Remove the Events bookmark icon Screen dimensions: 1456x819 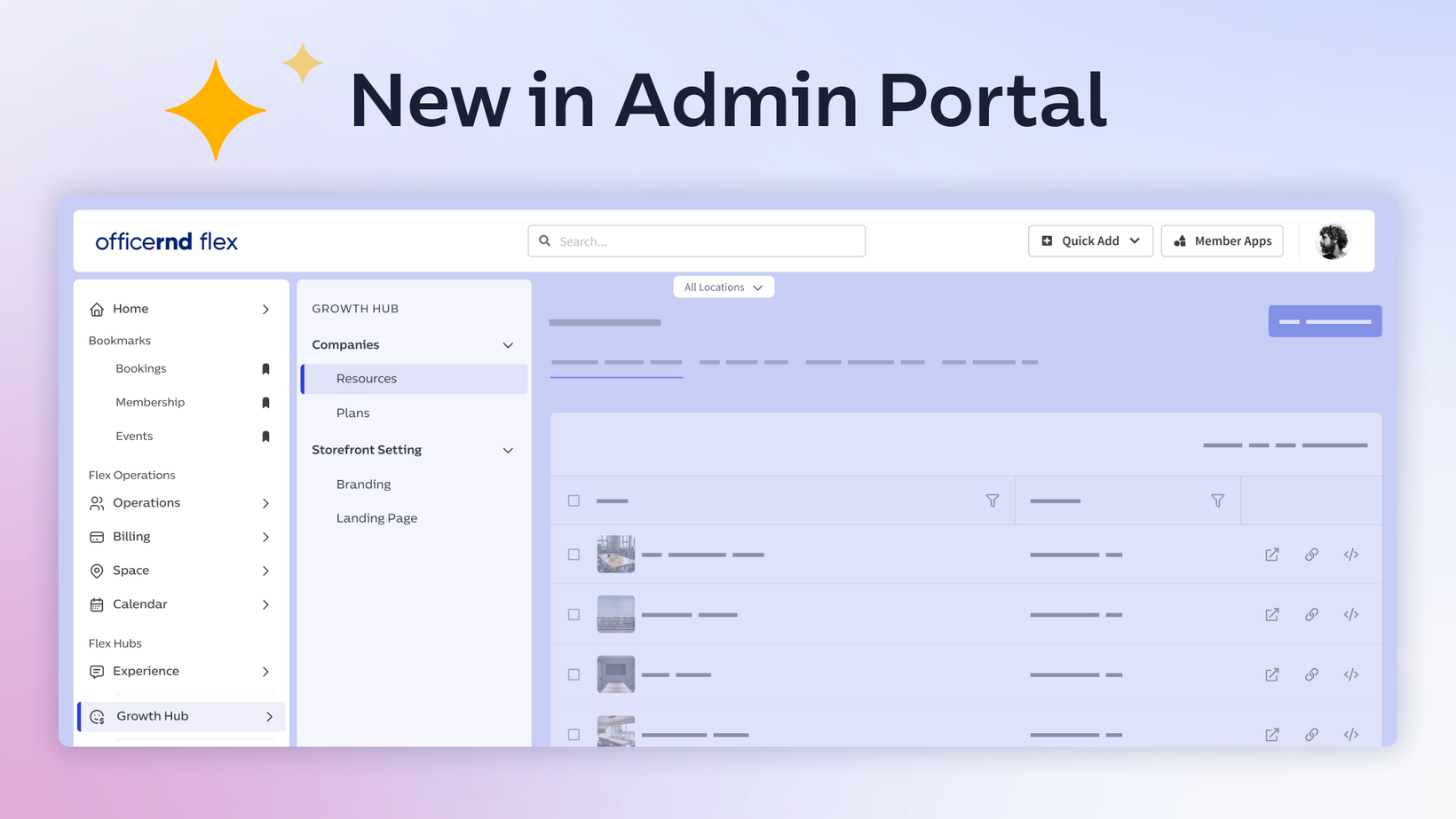(x=265, y=437)
